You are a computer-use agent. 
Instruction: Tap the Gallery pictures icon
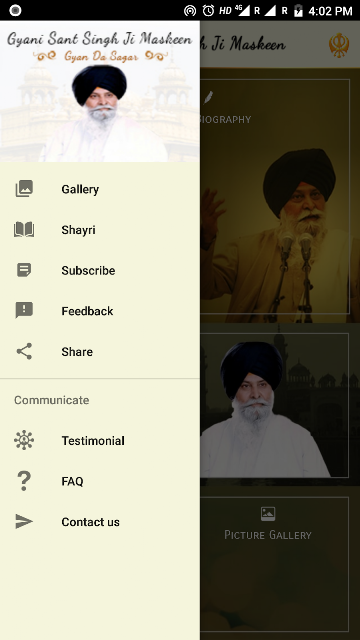click(24, 189)
